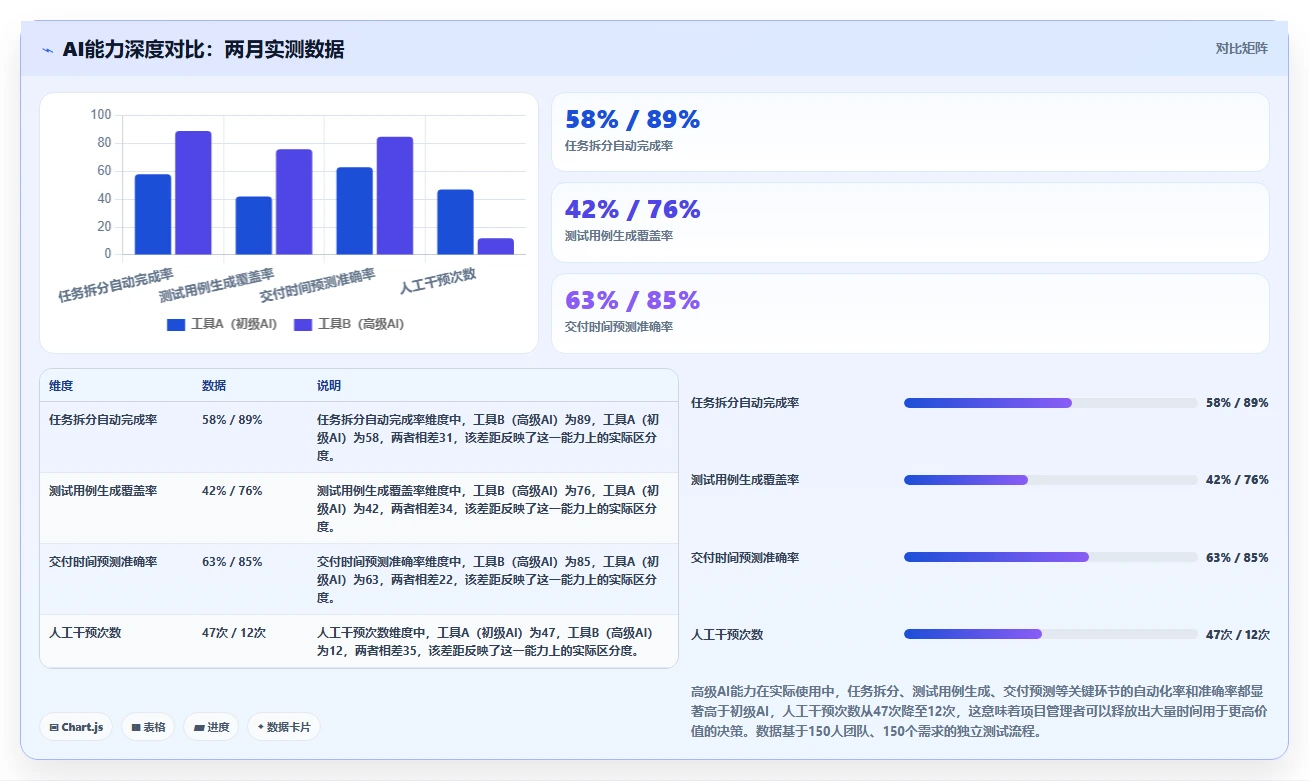Click the 进度 tag chip
This screenshot has width=1309, height=781.
tap(211, 727)
